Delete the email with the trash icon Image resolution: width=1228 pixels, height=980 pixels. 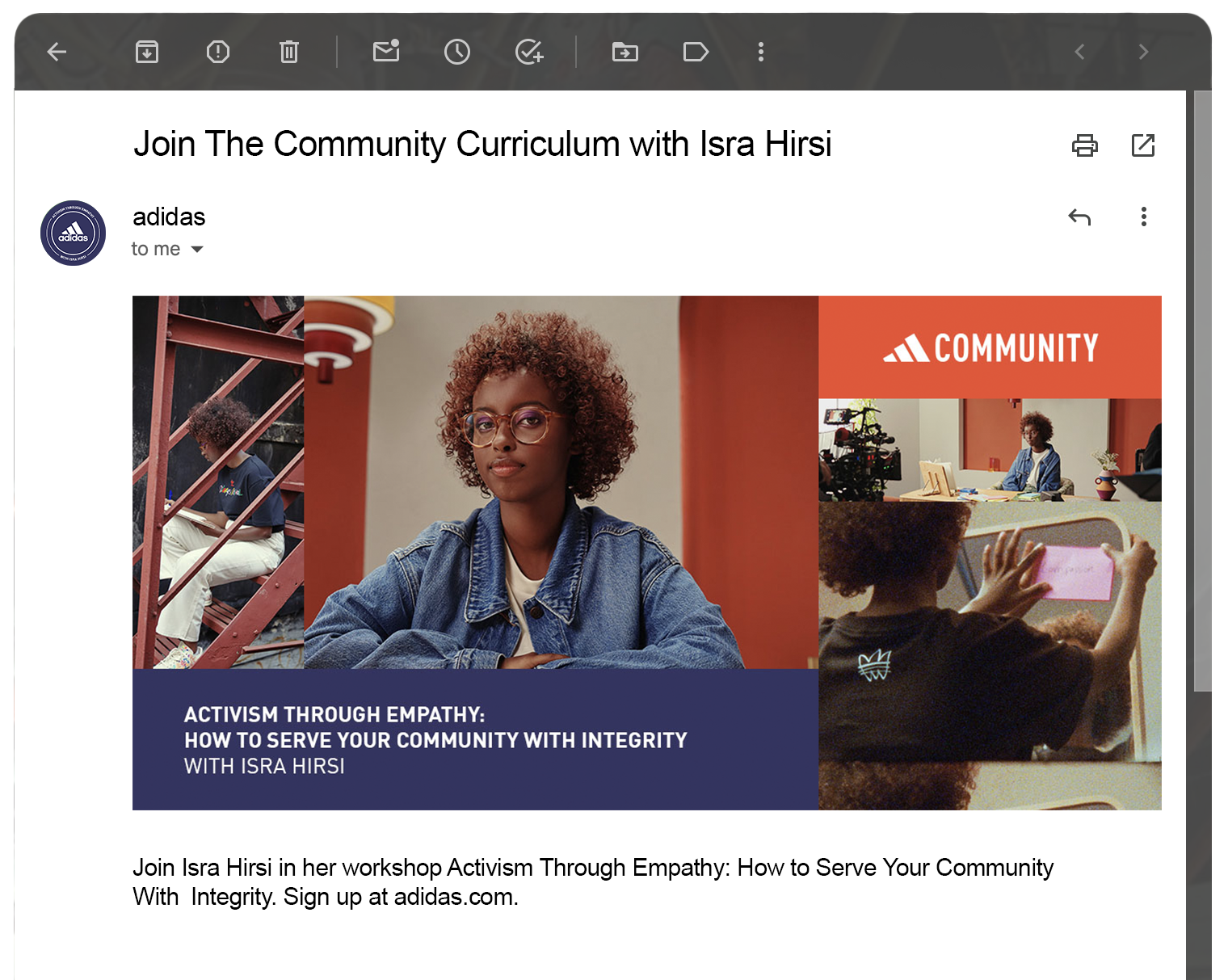(x=289, y=53)
